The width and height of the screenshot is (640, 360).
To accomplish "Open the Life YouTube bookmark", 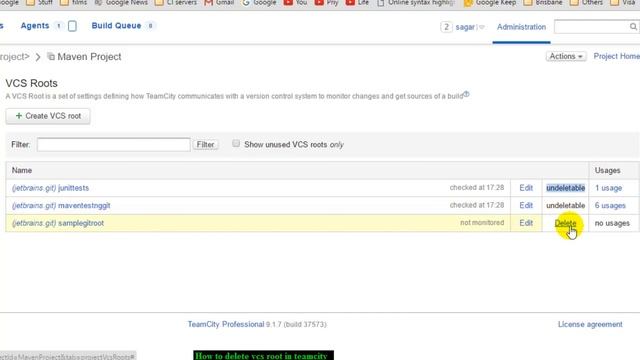I will click(357, 2).
